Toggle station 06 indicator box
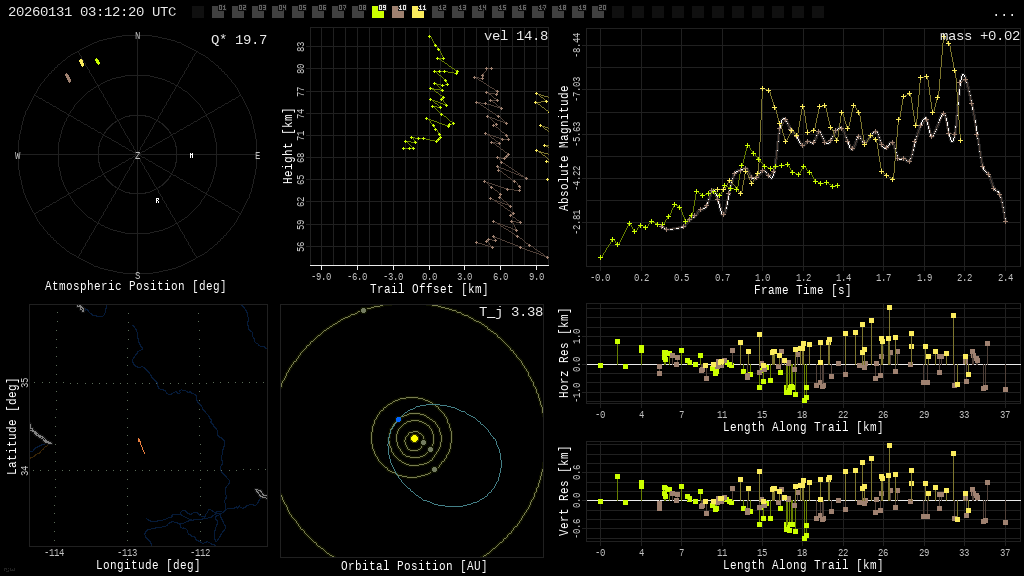Viewport: 1024px width, 576px height. point(318,12)
